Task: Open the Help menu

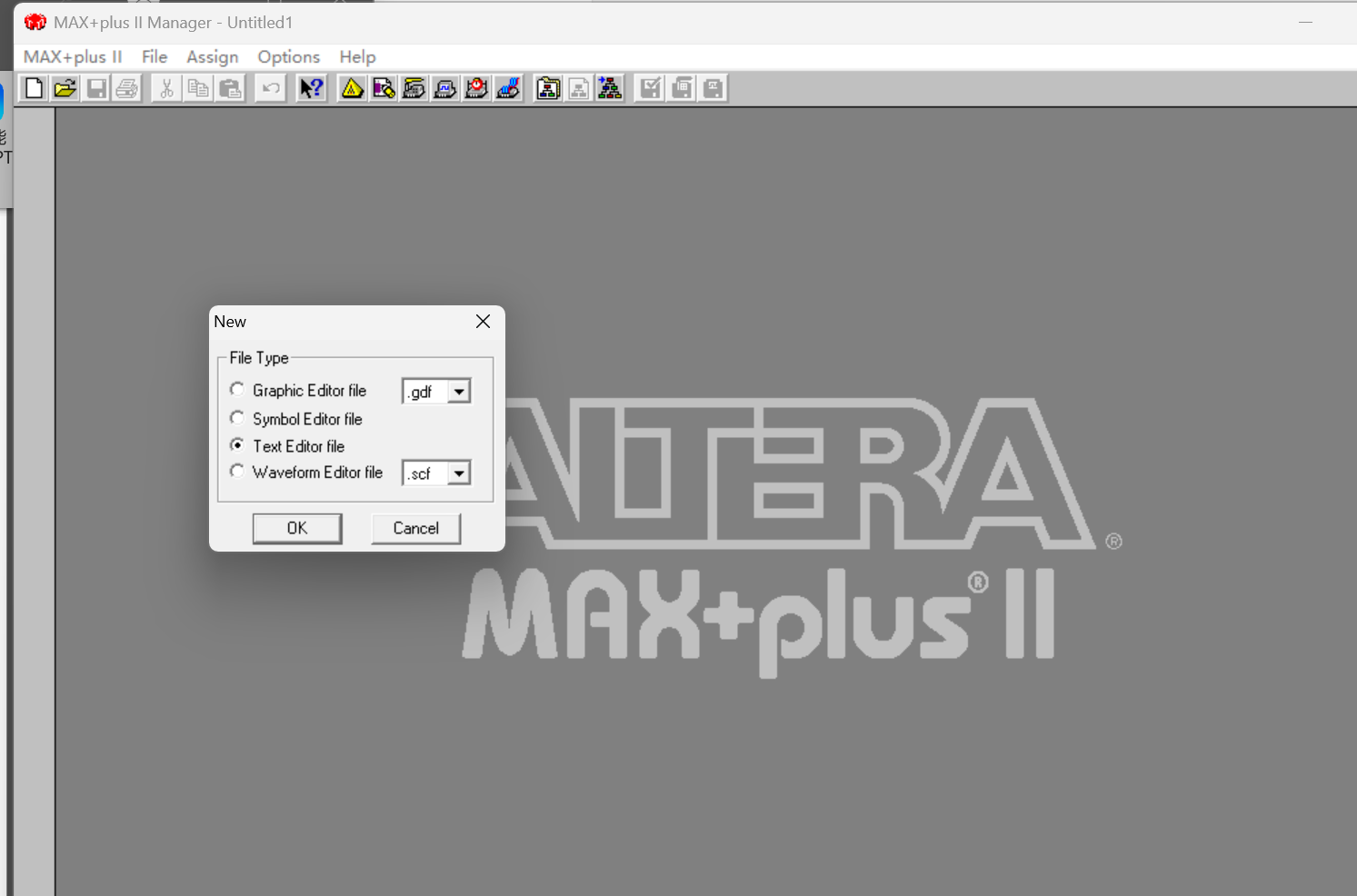Action: (357, 56)
